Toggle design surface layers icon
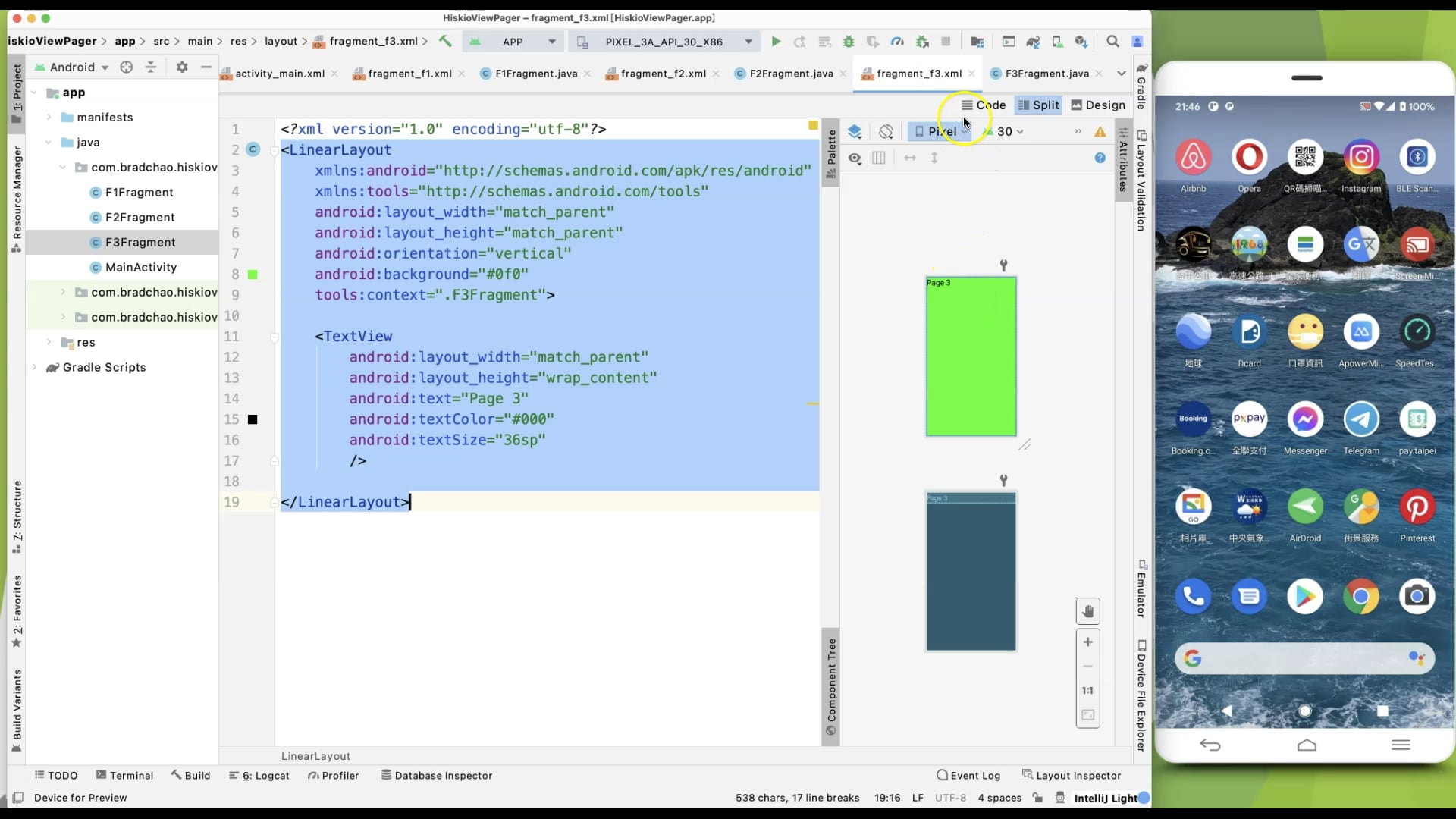Viewport: 1456px width, 819px height. coord(855,132)
